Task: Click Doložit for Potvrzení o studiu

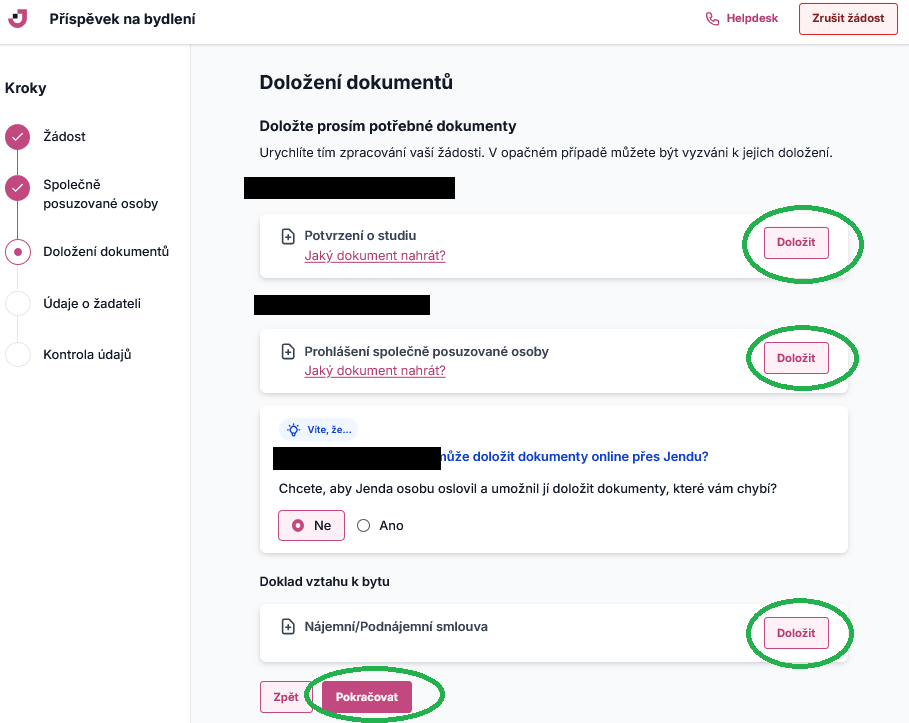Action: coord(796,242)
